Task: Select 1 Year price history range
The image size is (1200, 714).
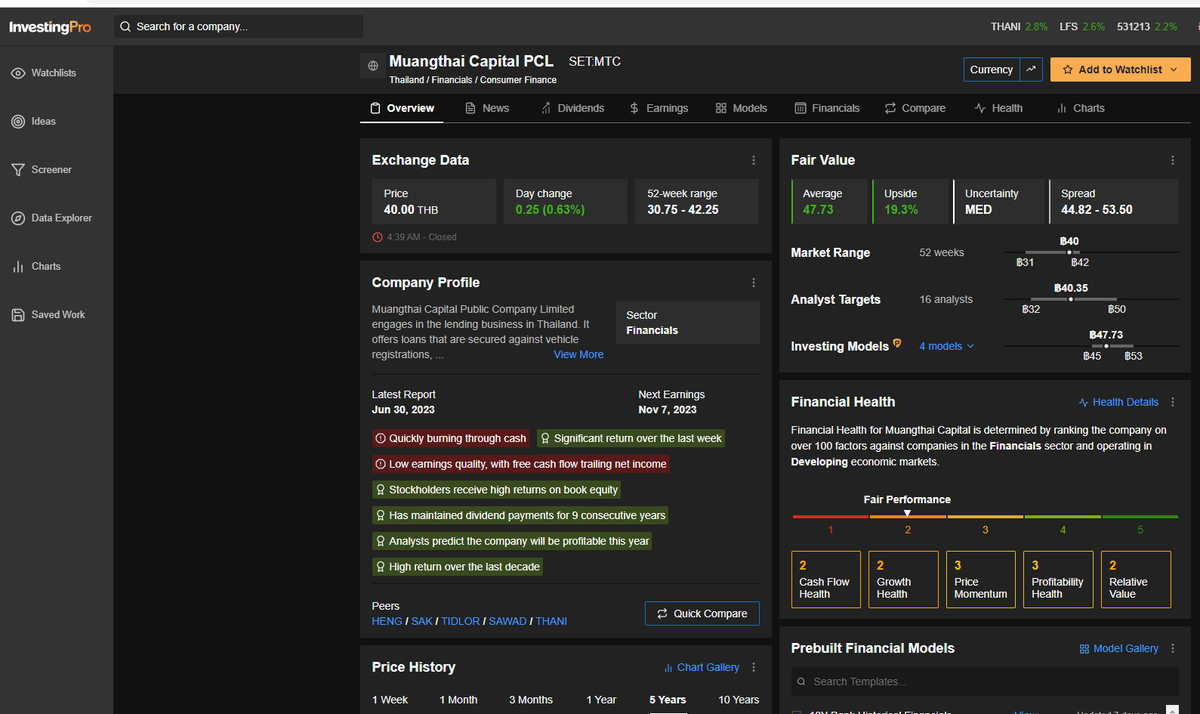Action: coord(601,700)
